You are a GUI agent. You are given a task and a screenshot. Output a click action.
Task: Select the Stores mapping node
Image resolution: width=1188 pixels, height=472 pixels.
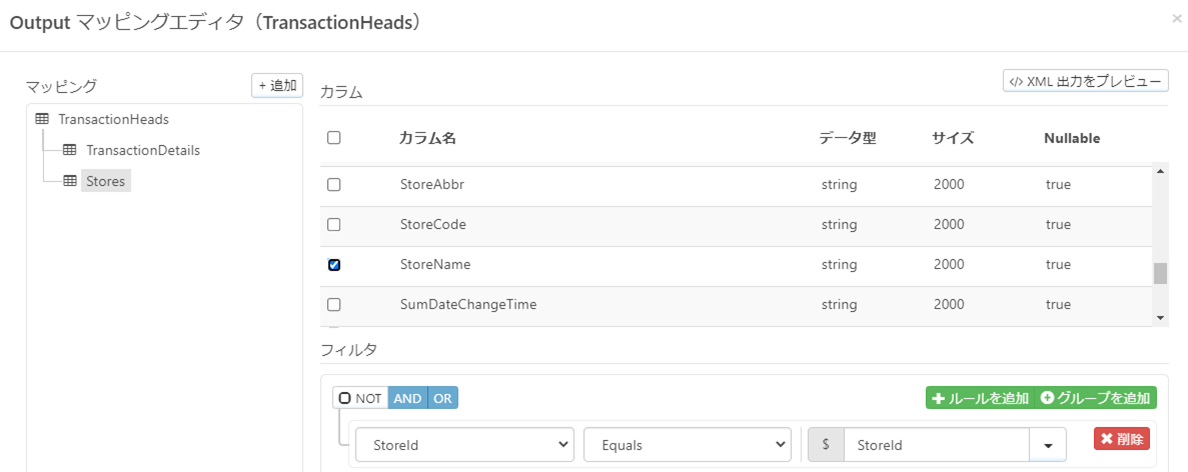(105, 181)
